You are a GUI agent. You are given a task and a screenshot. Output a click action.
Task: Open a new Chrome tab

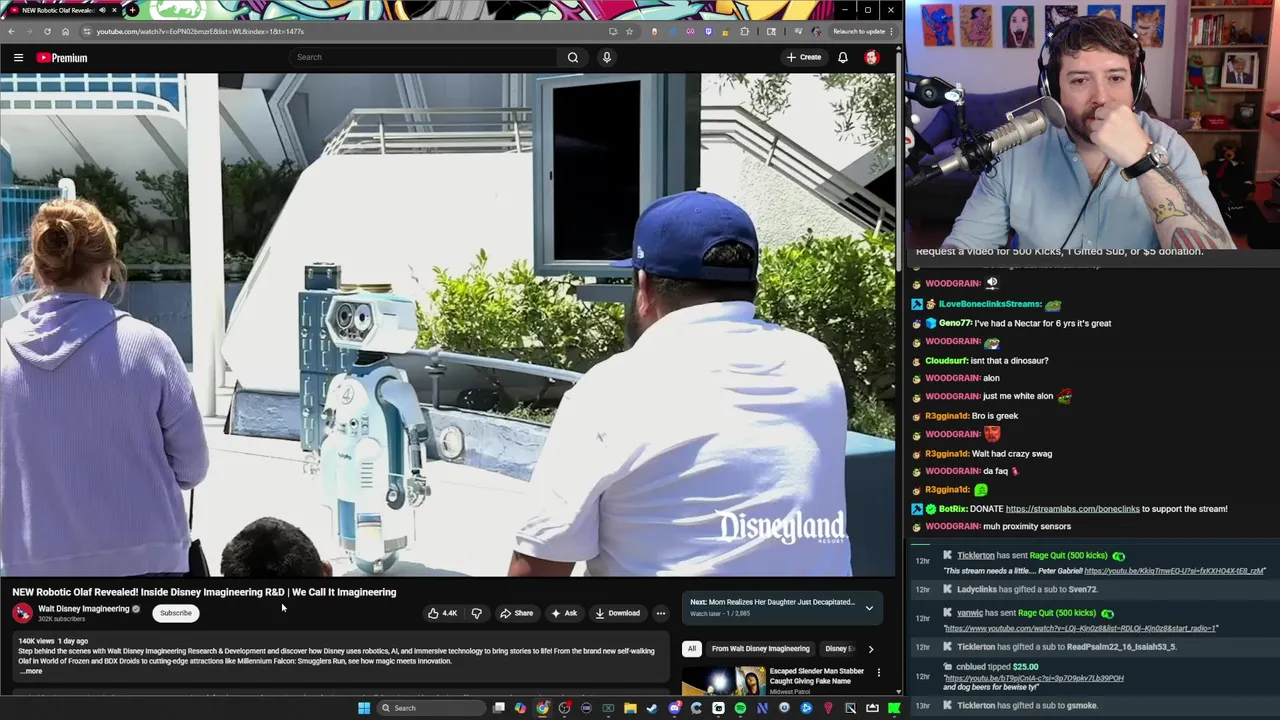[x=132, y=10]
